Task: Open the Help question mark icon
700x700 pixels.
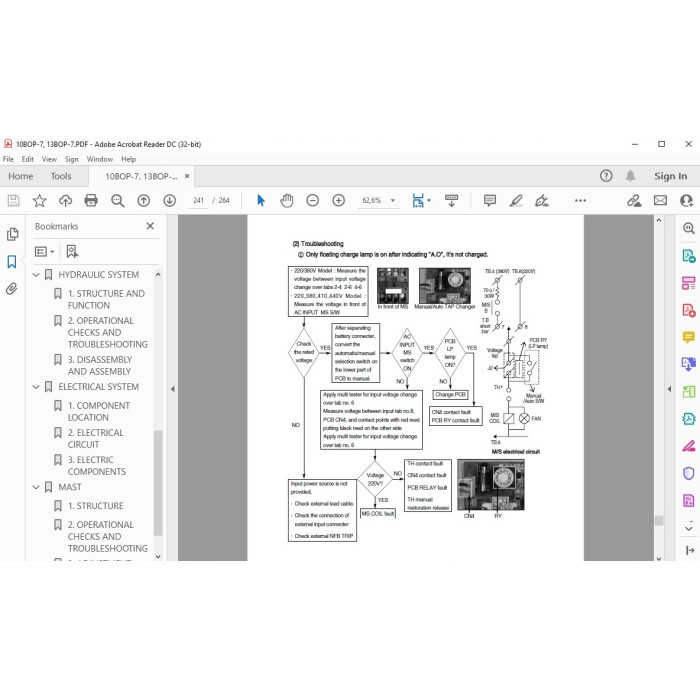Action: 606,176
